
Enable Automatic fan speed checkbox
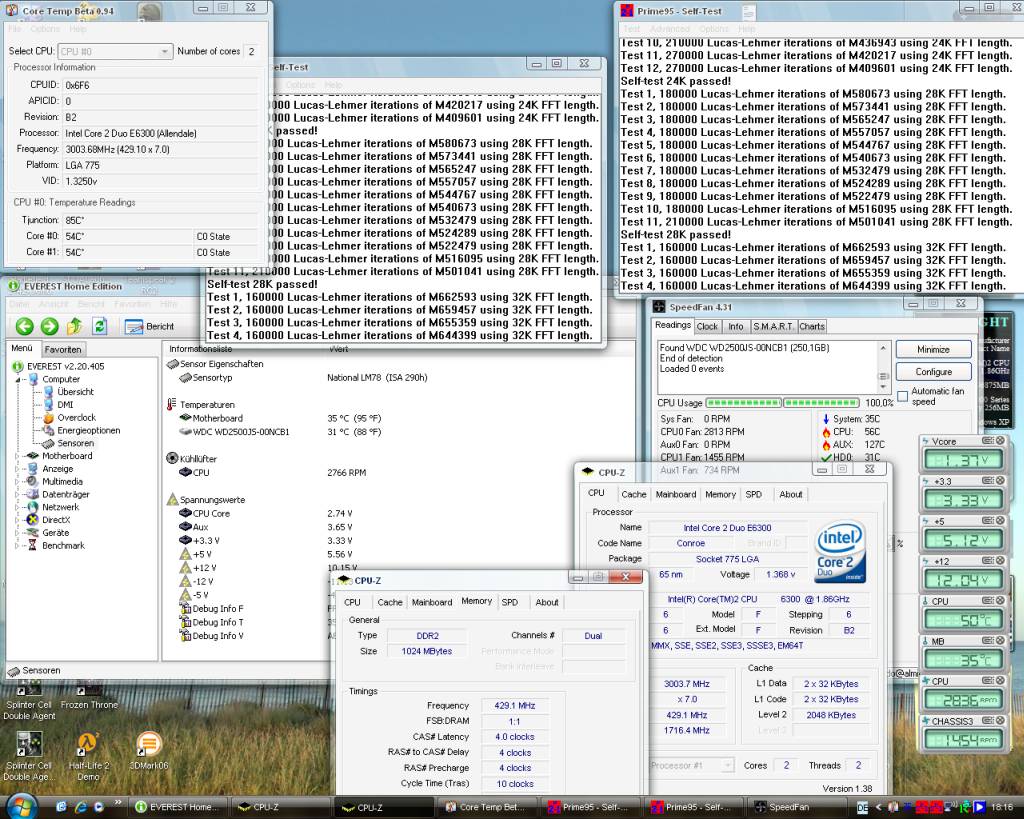(x=903, y=396)
